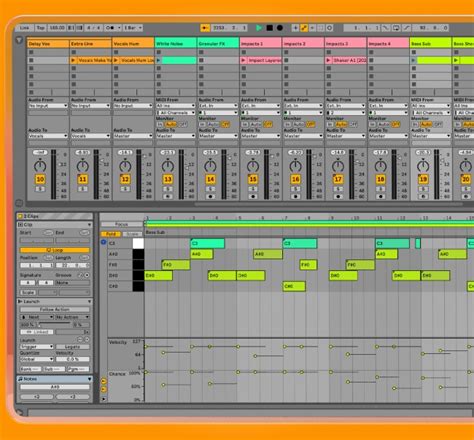Viewport: 474px width, 440px height.
Task: Click the MIDI overdub plus button
Action: (x=295, y=28)
